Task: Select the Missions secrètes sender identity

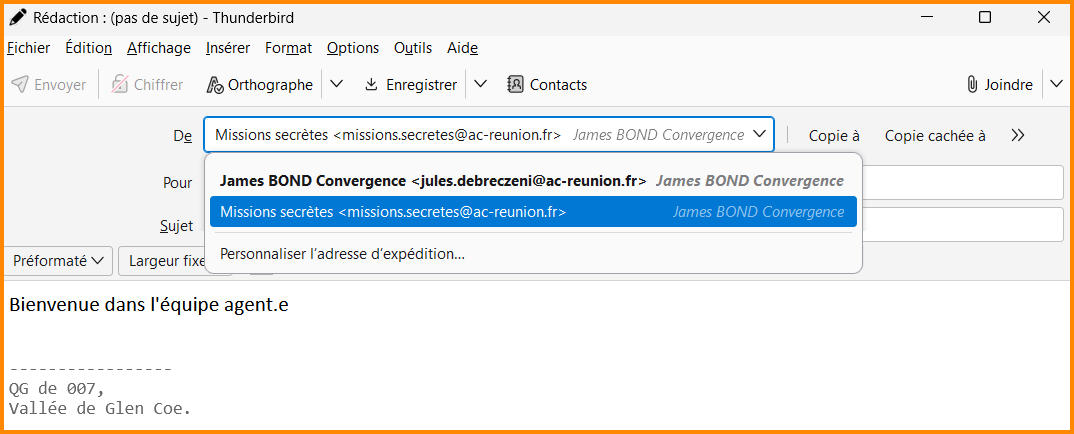Action: point(532,212)
